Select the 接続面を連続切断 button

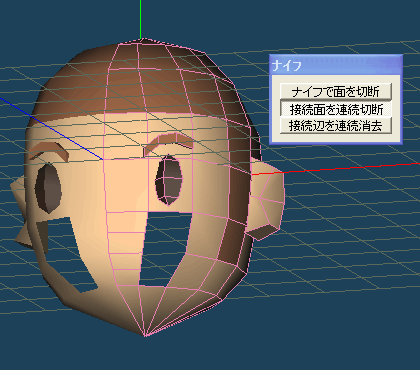pos(335,109)
